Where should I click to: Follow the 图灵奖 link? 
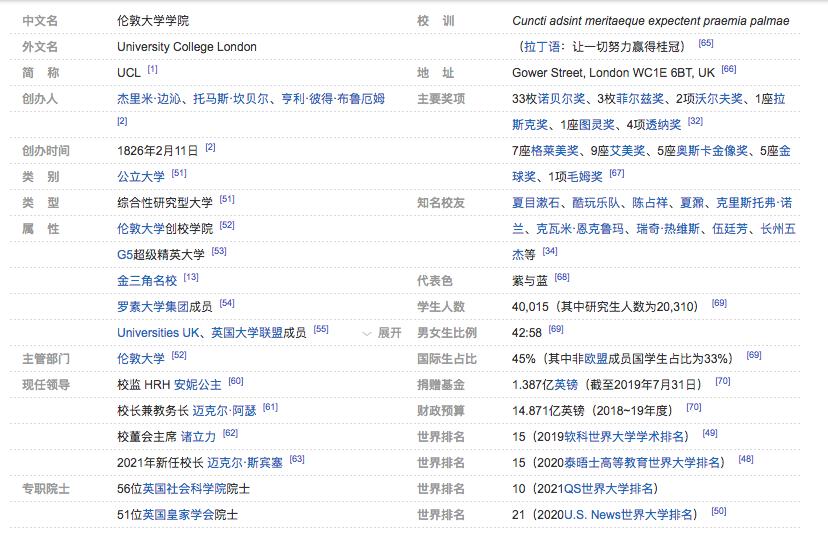pyautogui.click(x=597, y=125)
